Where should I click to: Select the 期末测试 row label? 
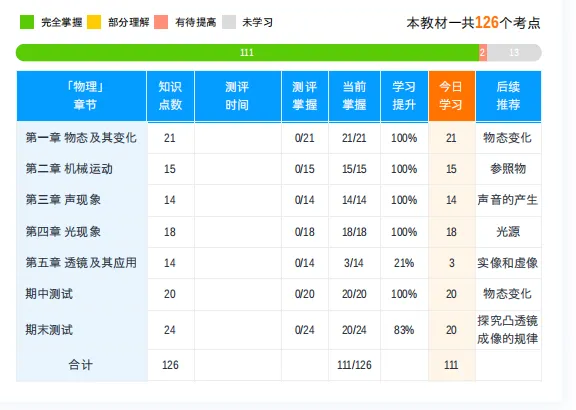coord(49,330)
